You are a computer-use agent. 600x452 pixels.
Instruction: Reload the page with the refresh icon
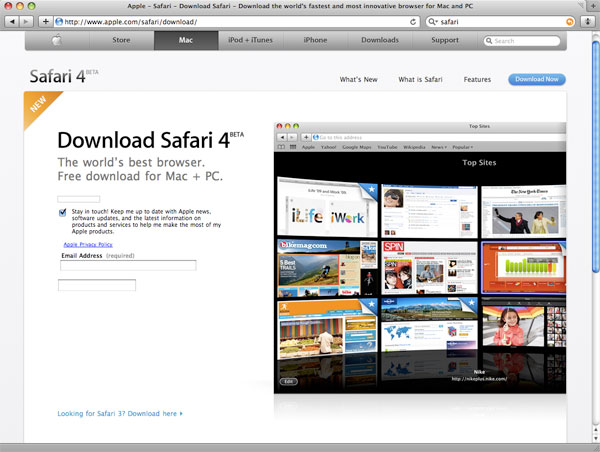[413, 22]
